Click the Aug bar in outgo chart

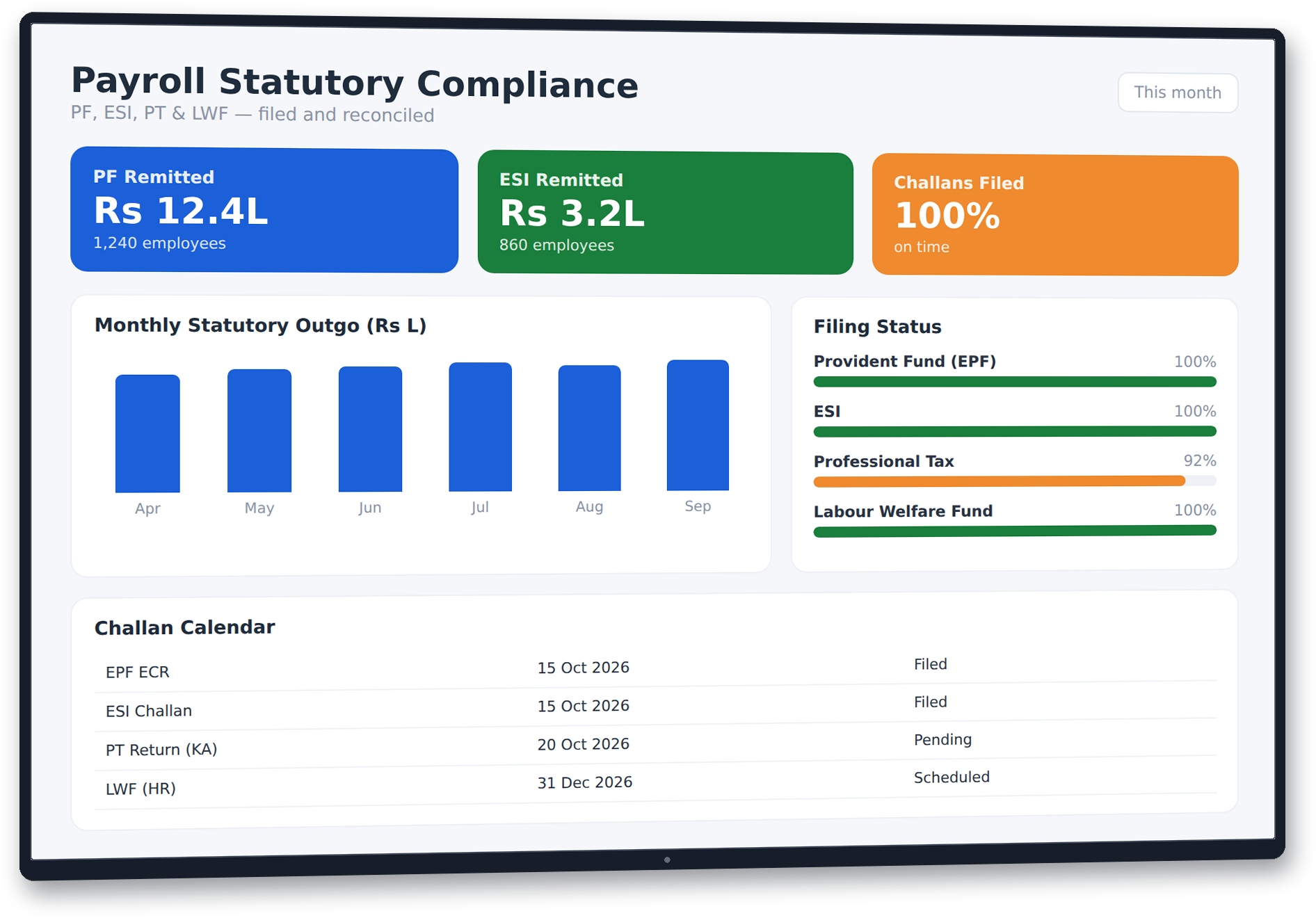pyautogui.click(x=589, y=428)
